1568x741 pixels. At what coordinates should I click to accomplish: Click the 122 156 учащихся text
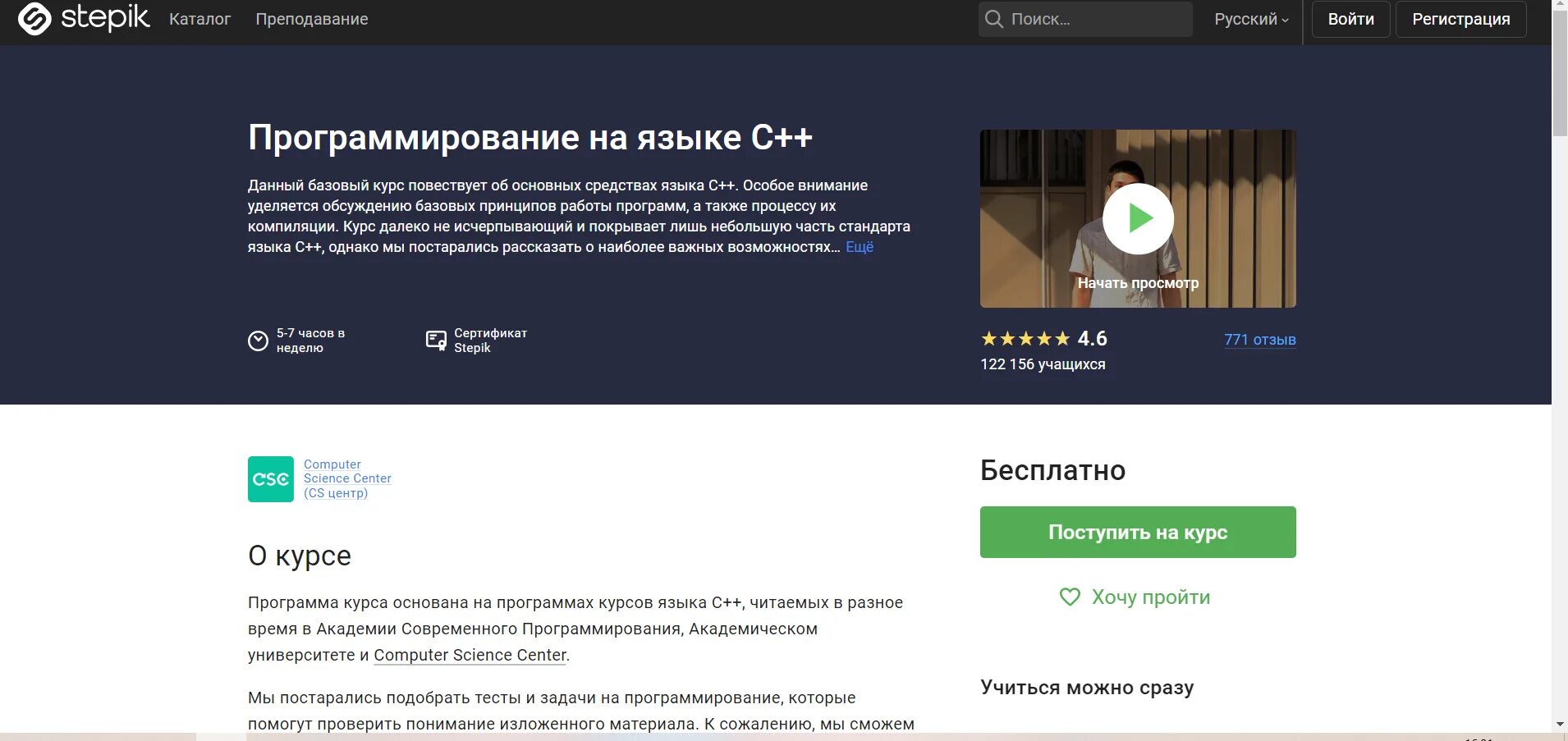pos(1043,364)
